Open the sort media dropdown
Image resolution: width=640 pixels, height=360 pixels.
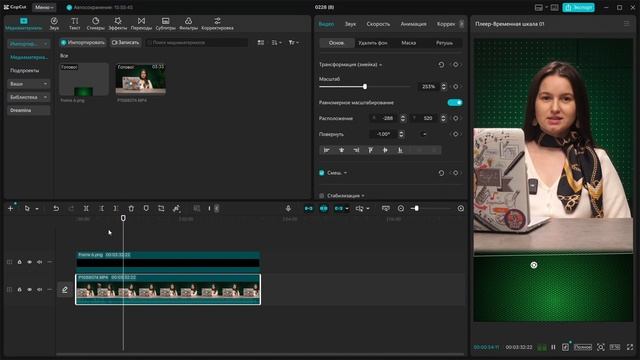pyautogui.click(x=277, y=42)
